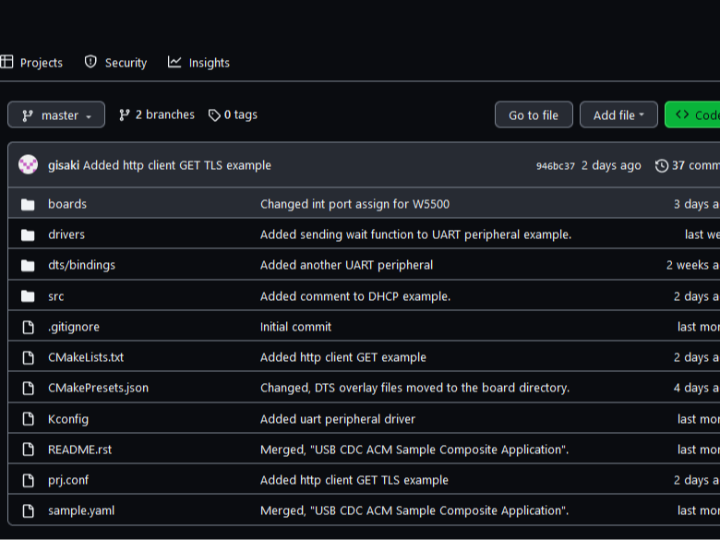
Task: Expand the Add file dropdown
Action: coord(618,115)
